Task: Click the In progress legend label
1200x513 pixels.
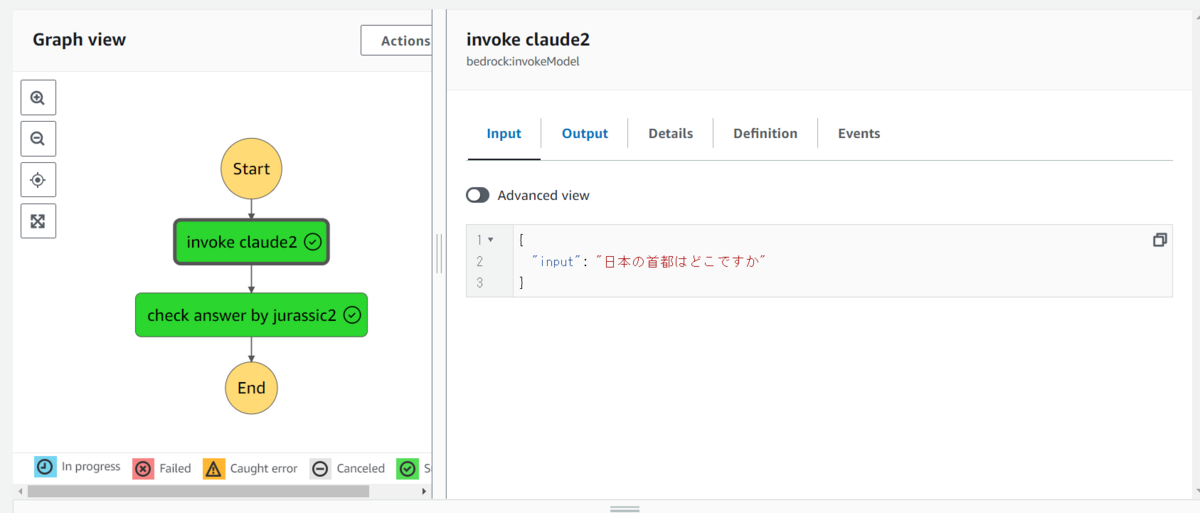Action: [91, 467]
